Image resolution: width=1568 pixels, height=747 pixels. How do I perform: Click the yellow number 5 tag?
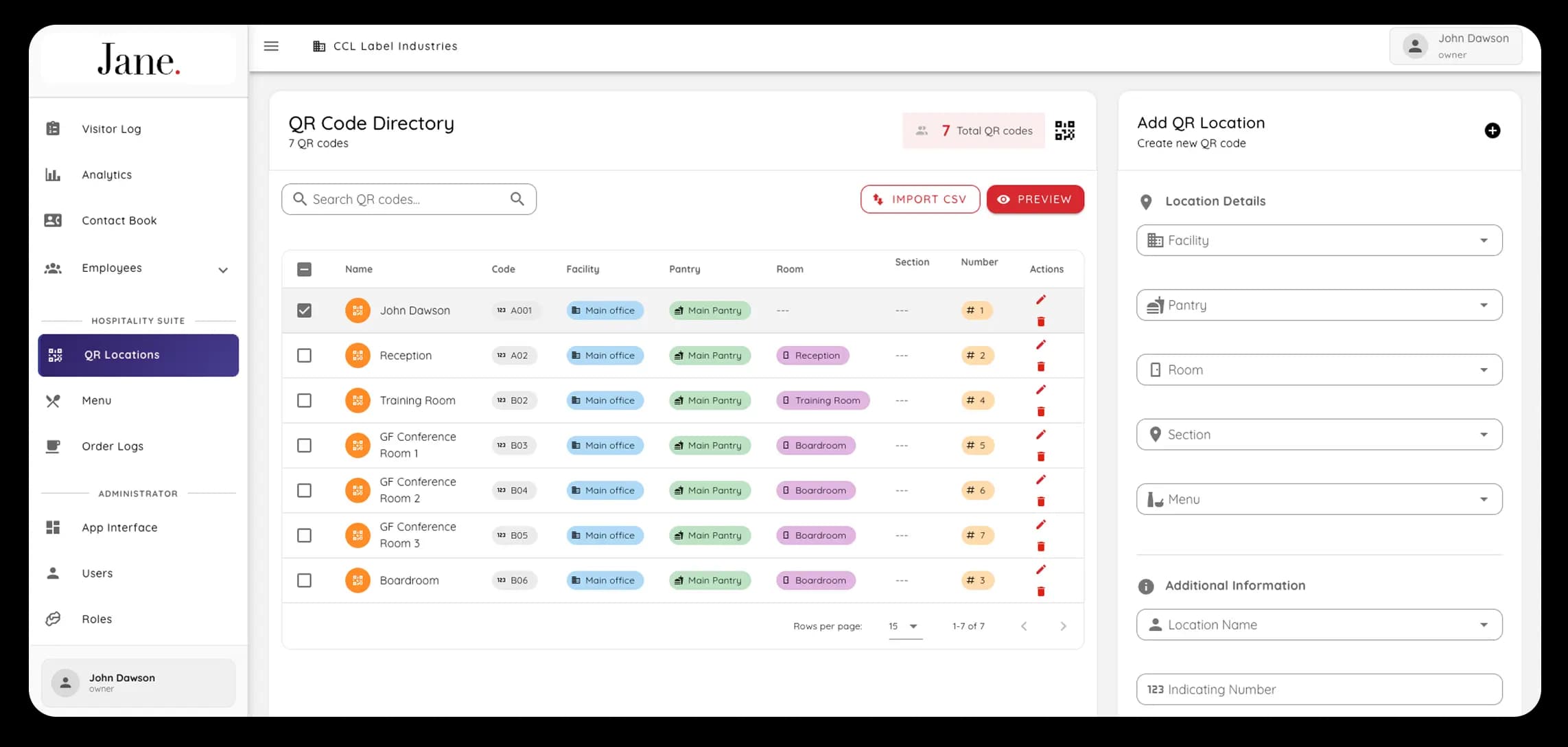coord(976,446)
